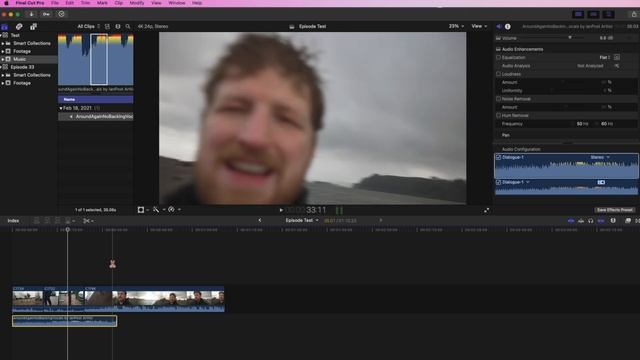Open the blade tool selector dropdown
The image size is (640, 360).
[88, 221]
